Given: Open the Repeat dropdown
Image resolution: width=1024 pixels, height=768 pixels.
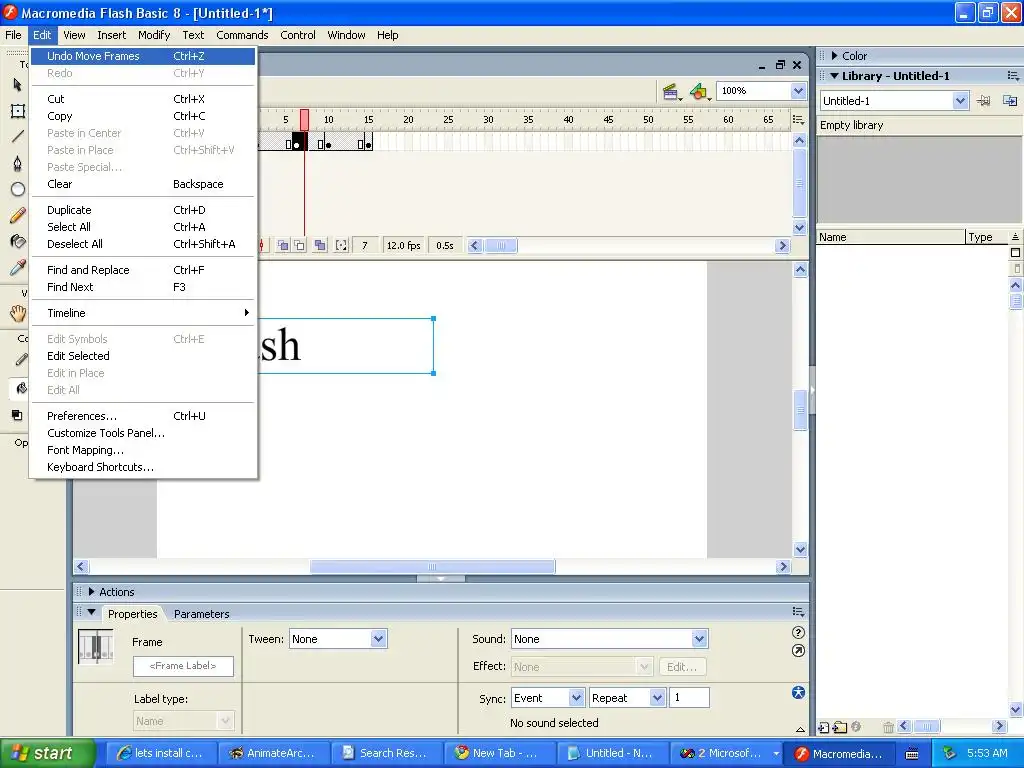Looking at the screenshot, I should coord(657,697).
